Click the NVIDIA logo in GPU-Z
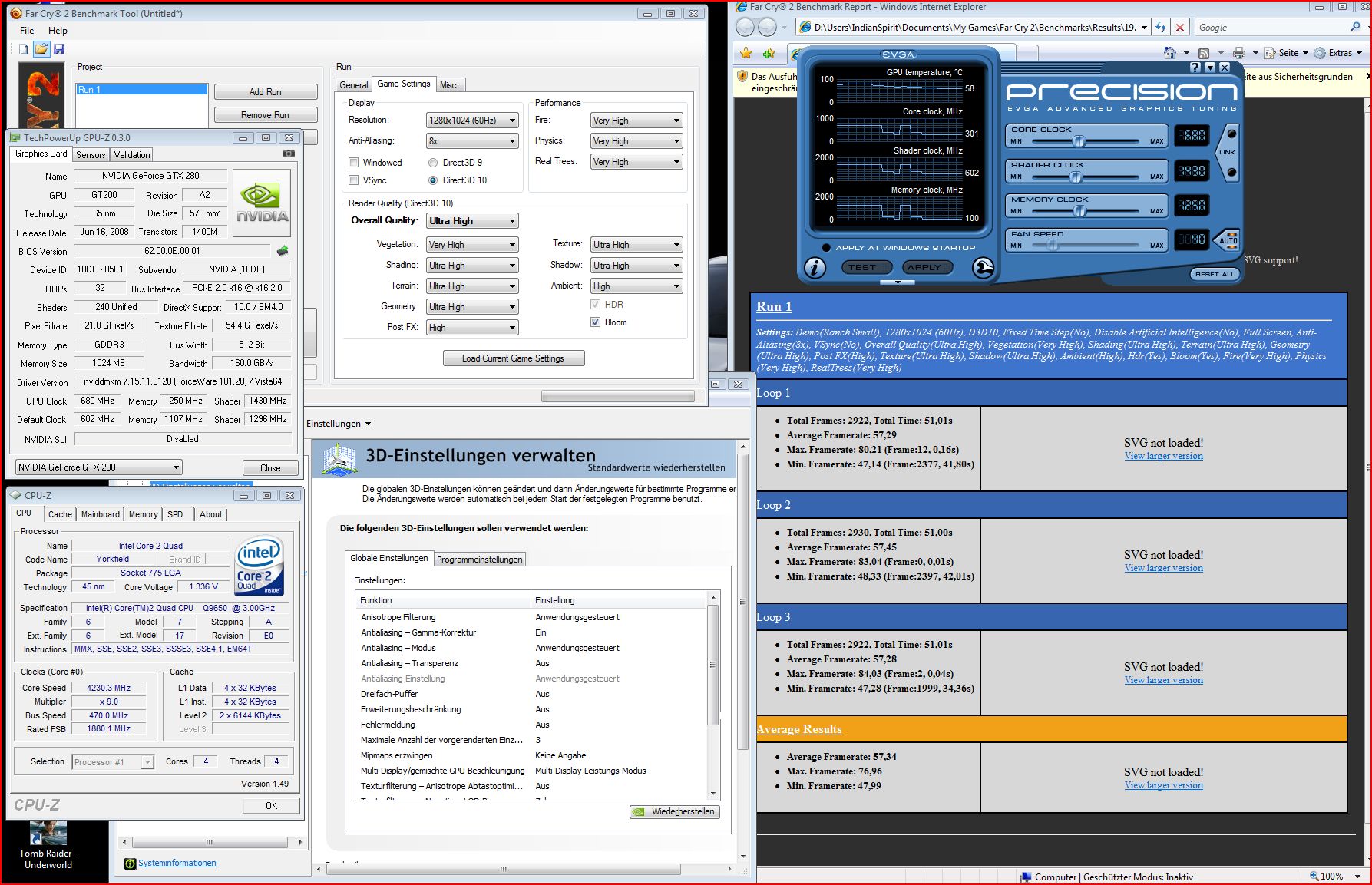This screenshot has height=885, width=1372. pos(262,203)
